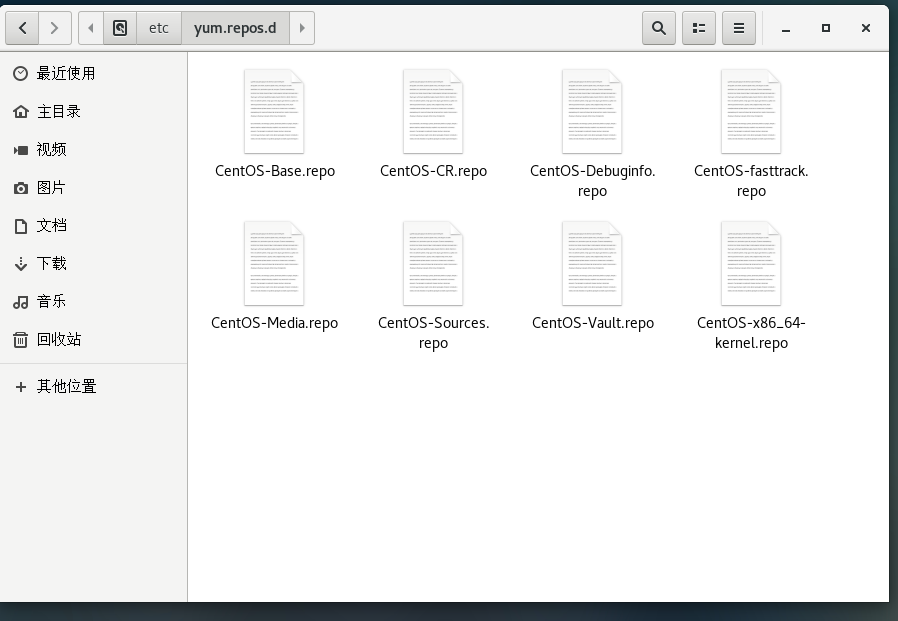Viewport: 898px width, 621px height.
Task: Go back with the left arrow button
Action: [x=22, y=27]
